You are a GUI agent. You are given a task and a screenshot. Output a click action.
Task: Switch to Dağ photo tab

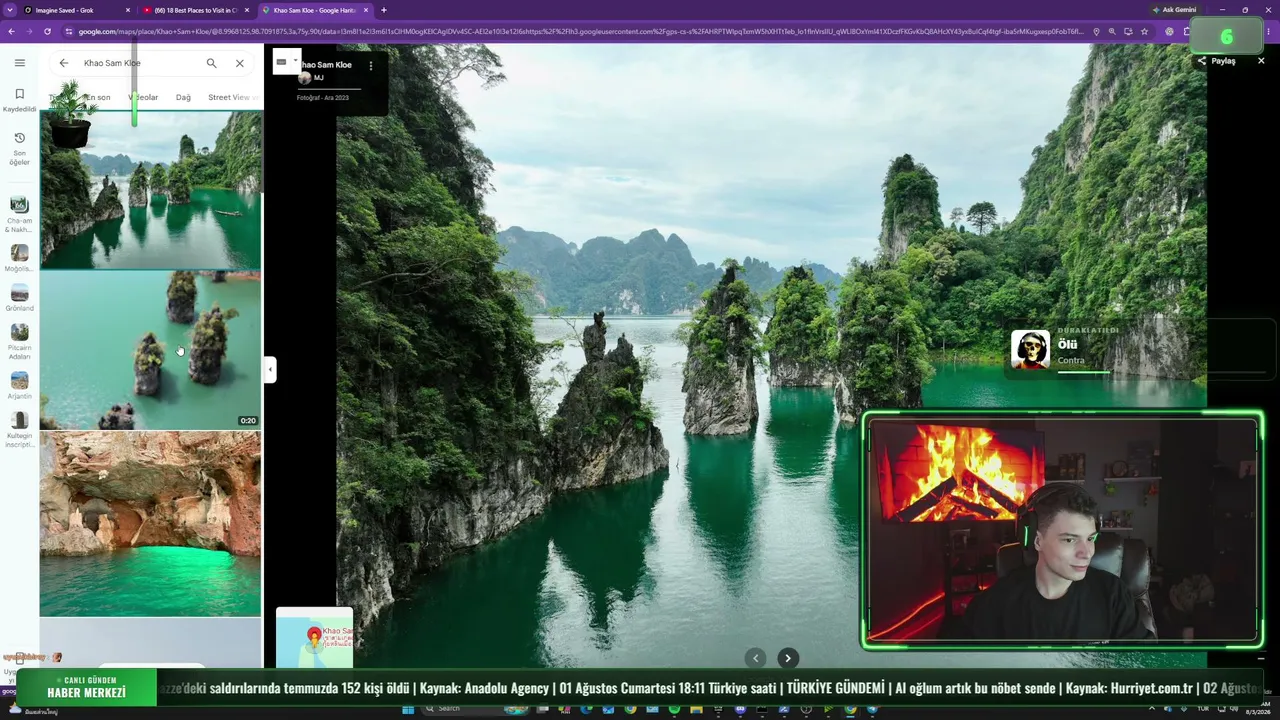tap(183, 97)
